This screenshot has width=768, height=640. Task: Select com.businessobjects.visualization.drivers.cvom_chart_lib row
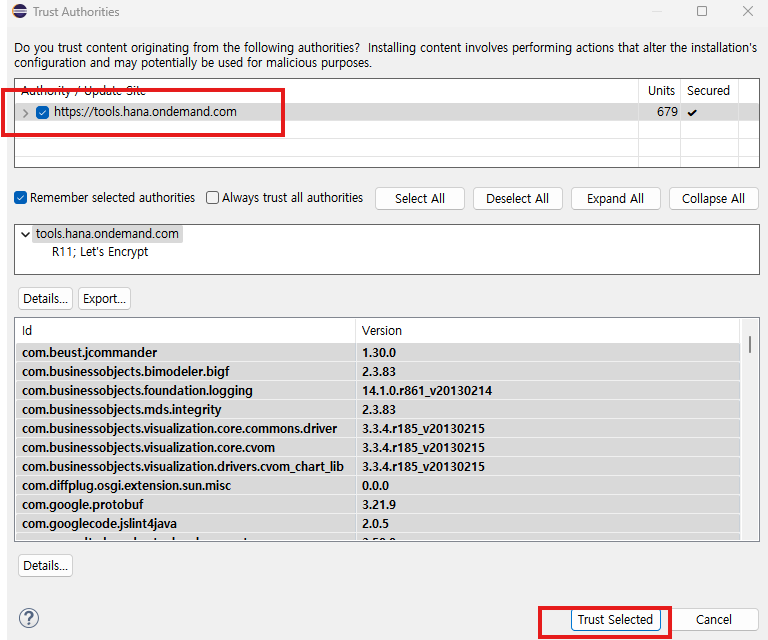(x=378, y=467)
